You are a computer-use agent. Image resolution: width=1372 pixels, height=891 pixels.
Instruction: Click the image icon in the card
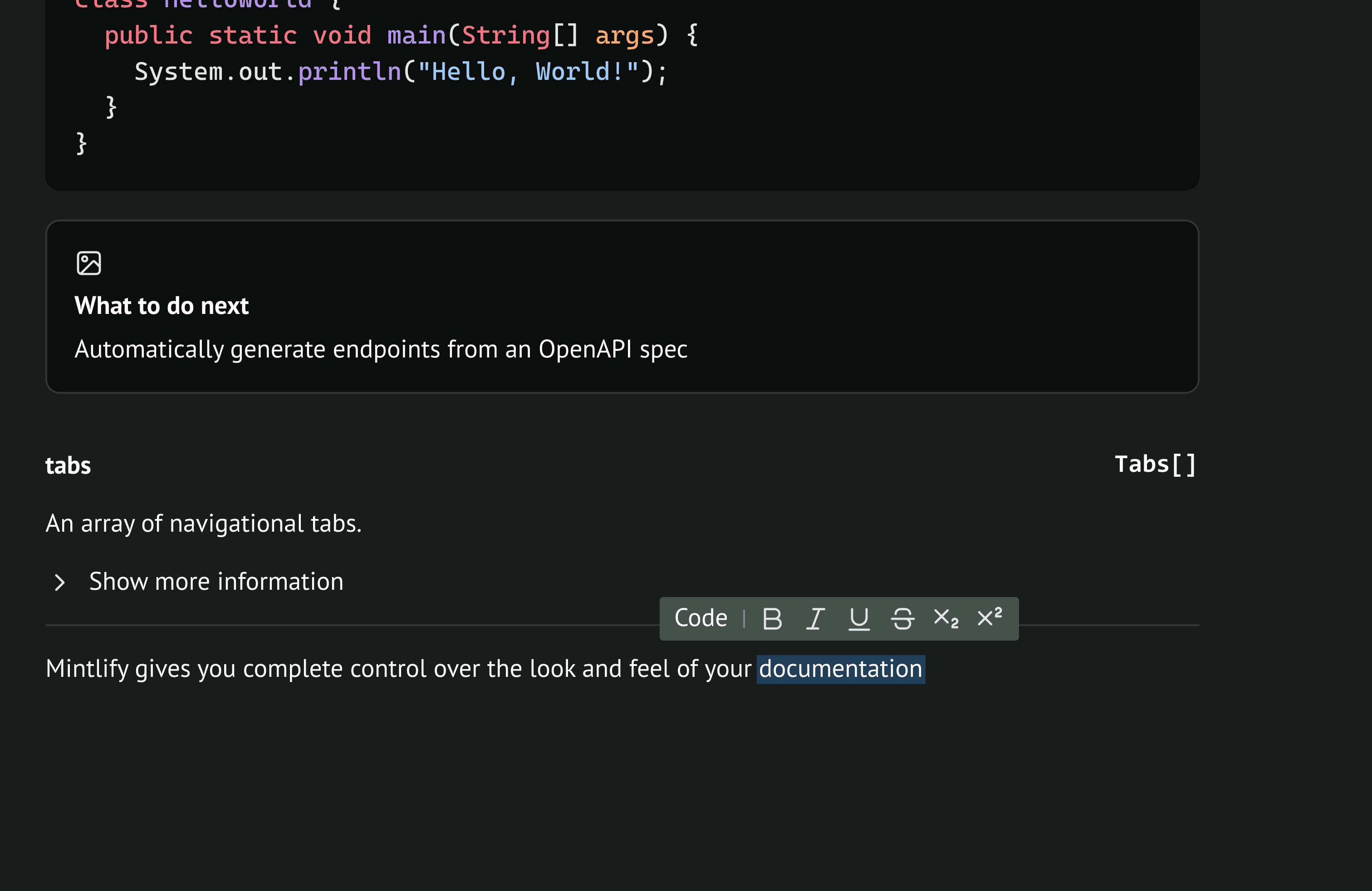[89, 264]
